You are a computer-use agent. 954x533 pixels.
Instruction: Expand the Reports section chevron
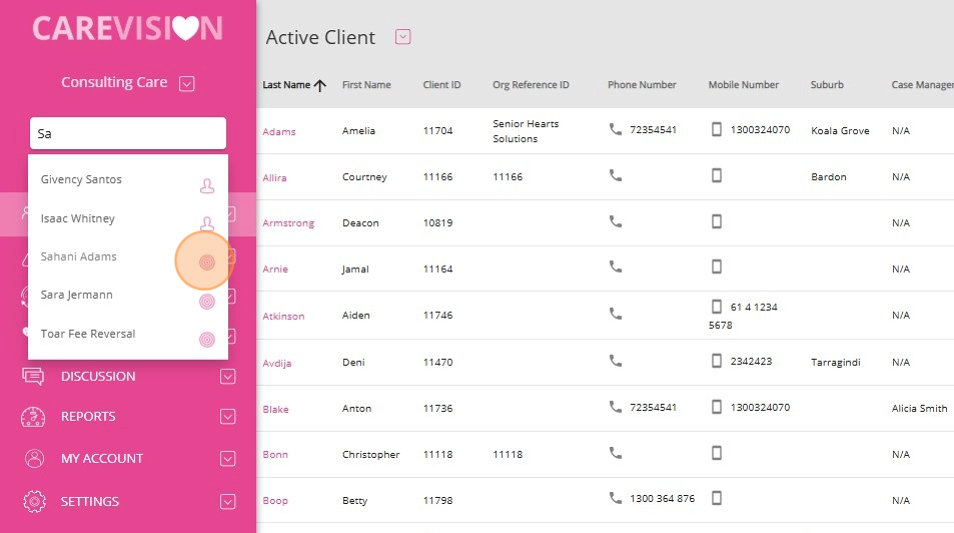tap(228, 417)
